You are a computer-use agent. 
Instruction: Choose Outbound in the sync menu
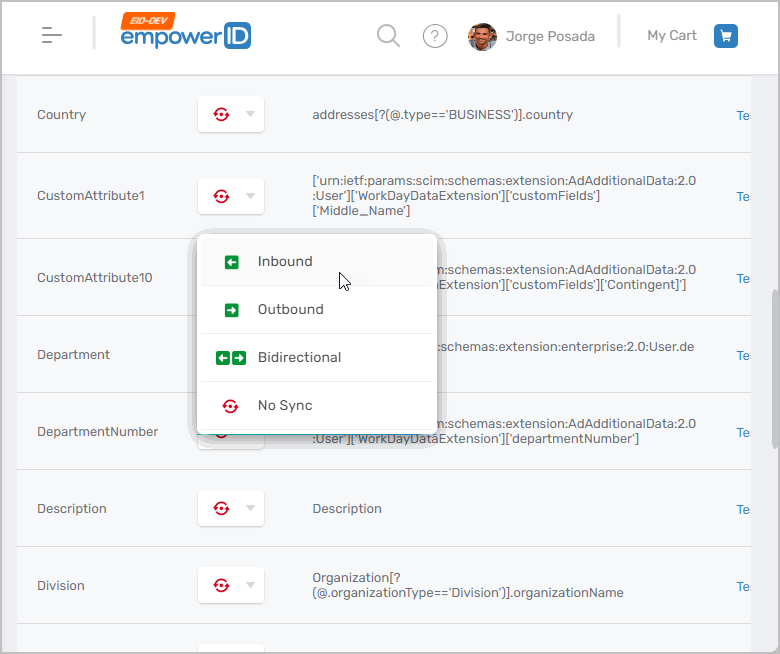290,310
